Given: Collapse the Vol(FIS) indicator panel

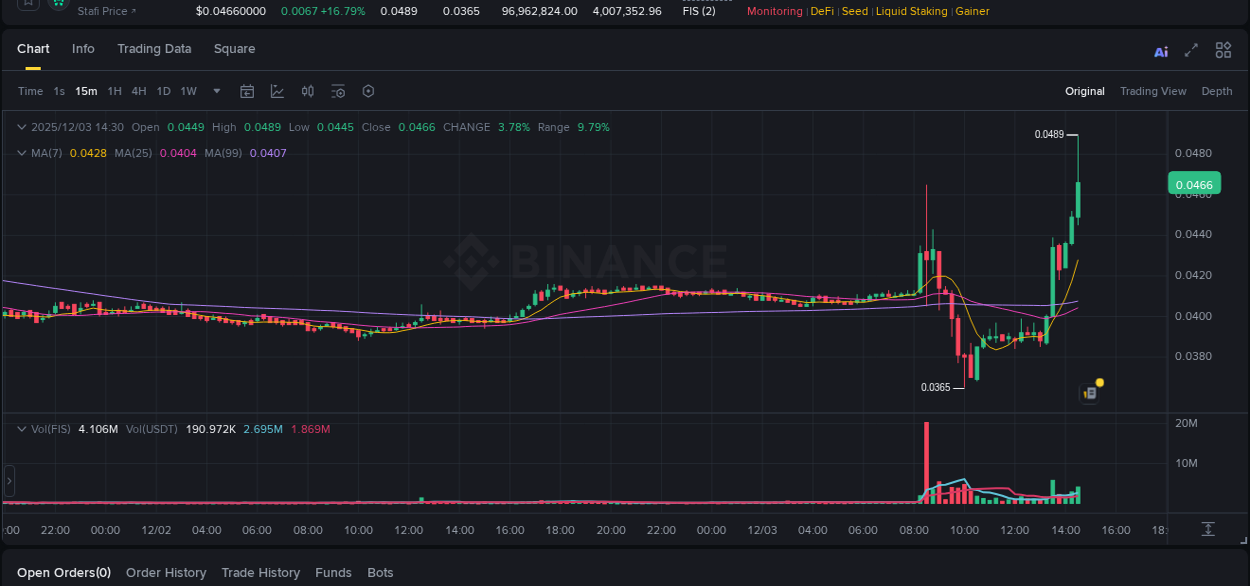Looking at the screenshot, I should [x=21, y=428].
